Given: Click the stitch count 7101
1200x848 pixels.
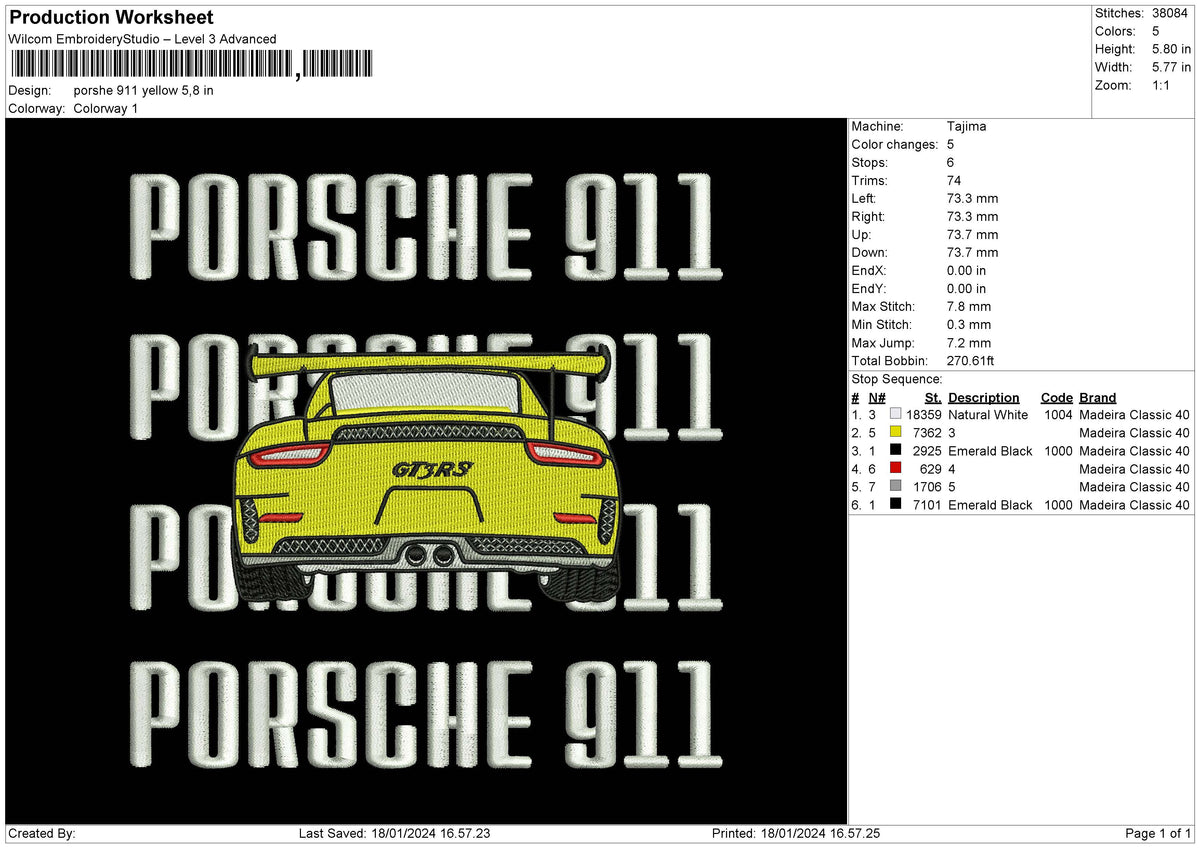Looking at the screenshot, I should (928, 505).
